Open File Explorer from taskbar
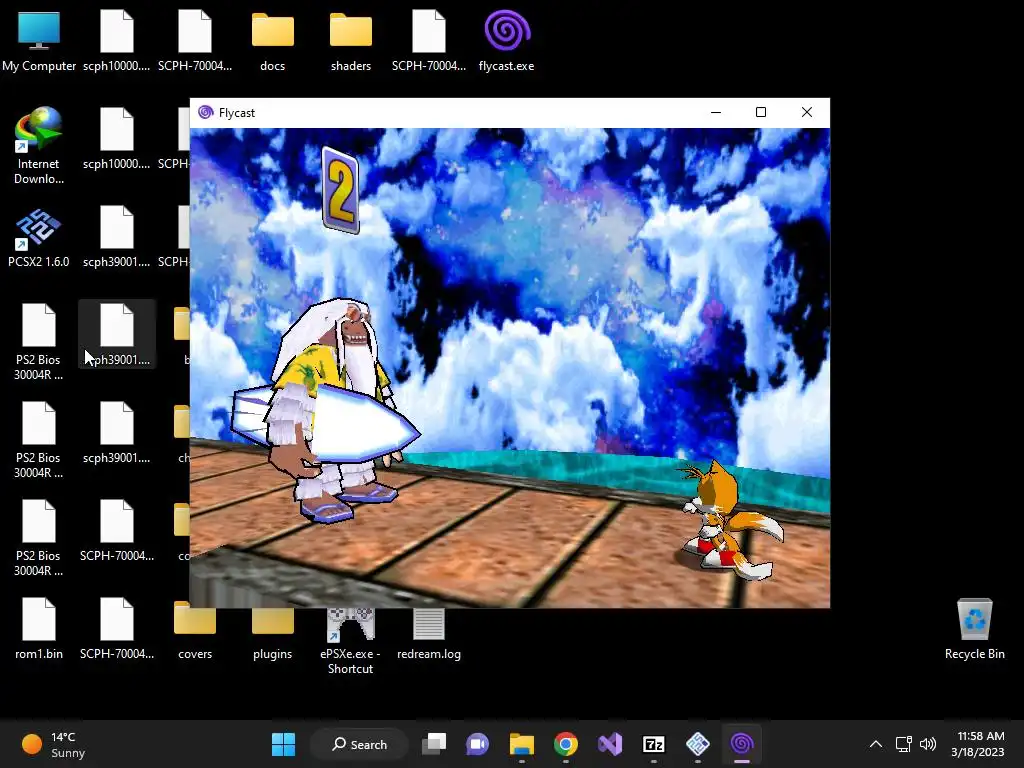 [522, 744]
